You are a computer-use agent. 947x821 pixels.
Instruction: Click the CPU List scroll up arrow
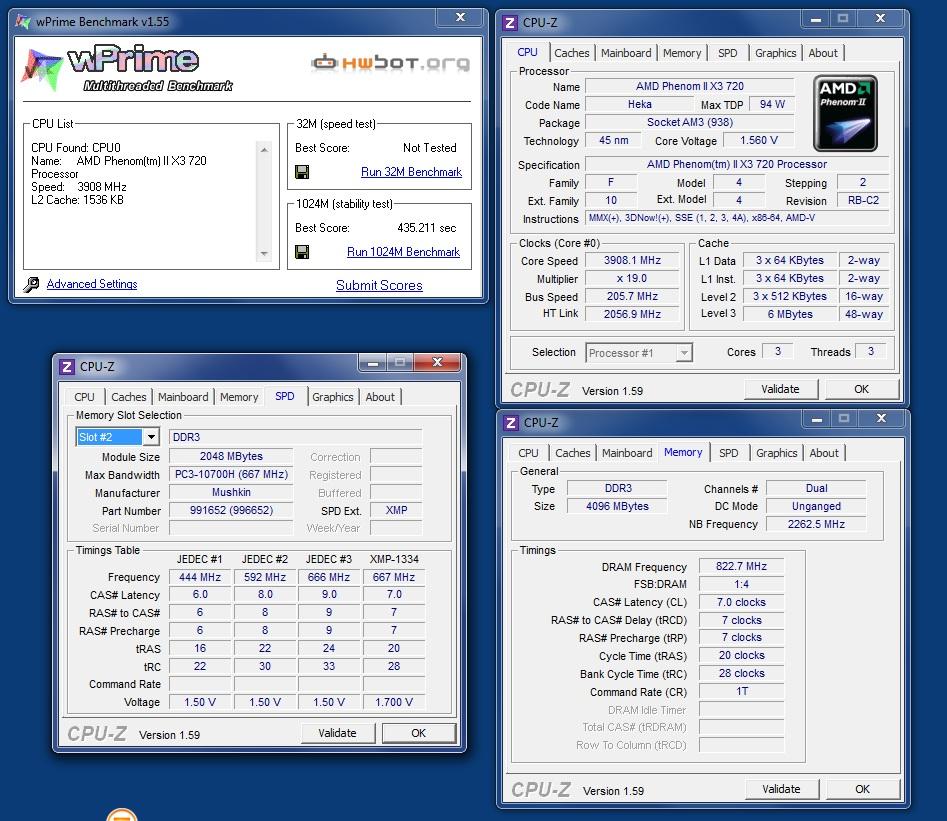tap(264, 149)
